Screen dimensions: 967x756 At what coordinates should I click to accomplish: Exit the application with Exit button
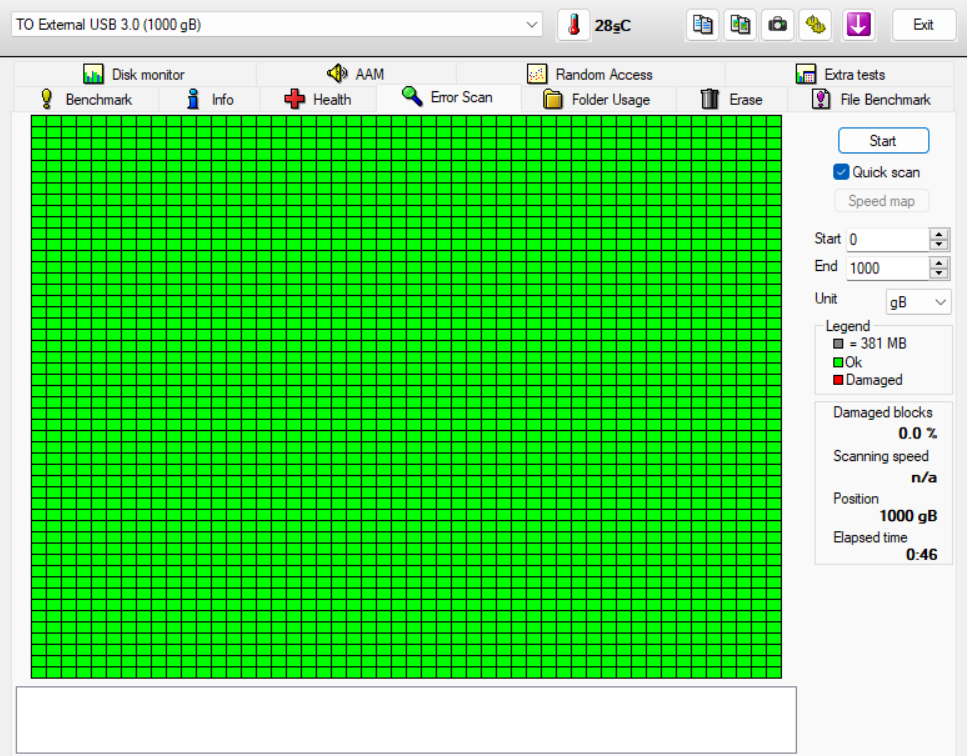click(x=923, y=25)
